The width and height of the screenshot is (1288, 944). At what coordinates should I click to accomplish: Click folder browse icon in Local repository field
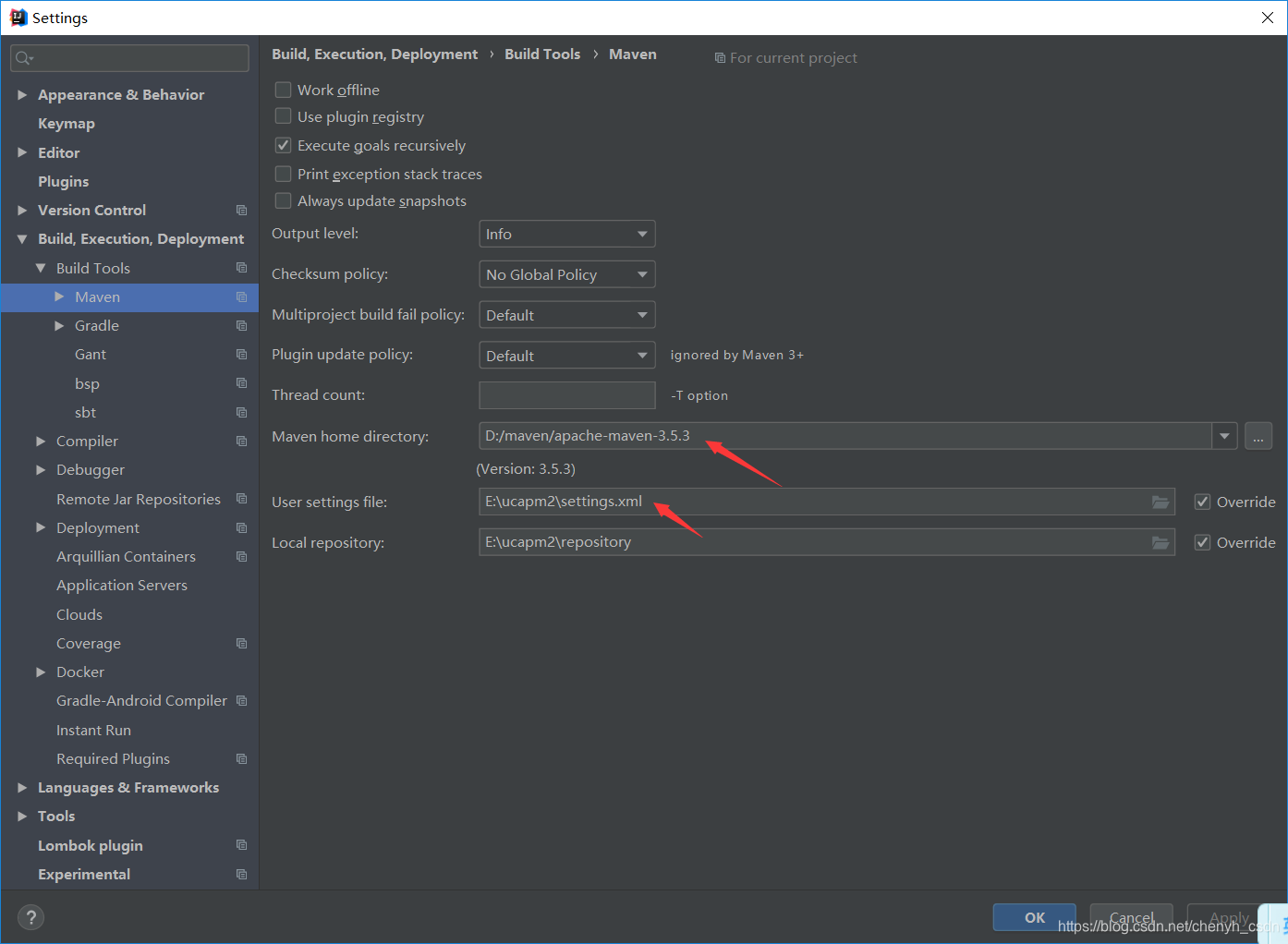1160,542
